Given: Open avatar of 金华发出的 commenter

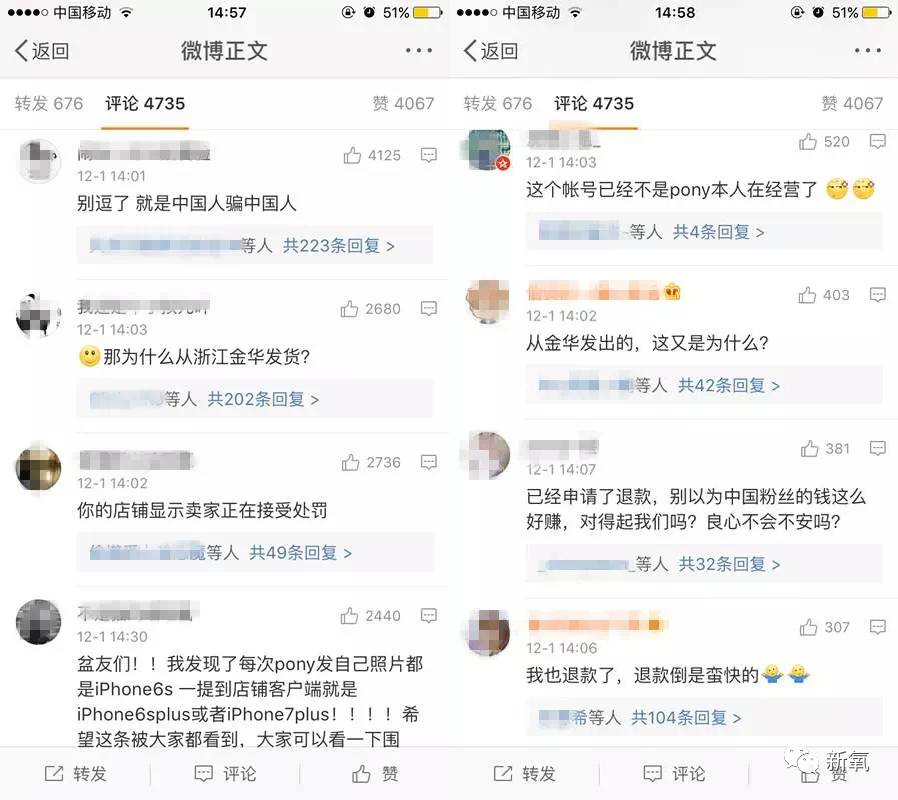Looking at the screenshot, I should tap(488, 302).
